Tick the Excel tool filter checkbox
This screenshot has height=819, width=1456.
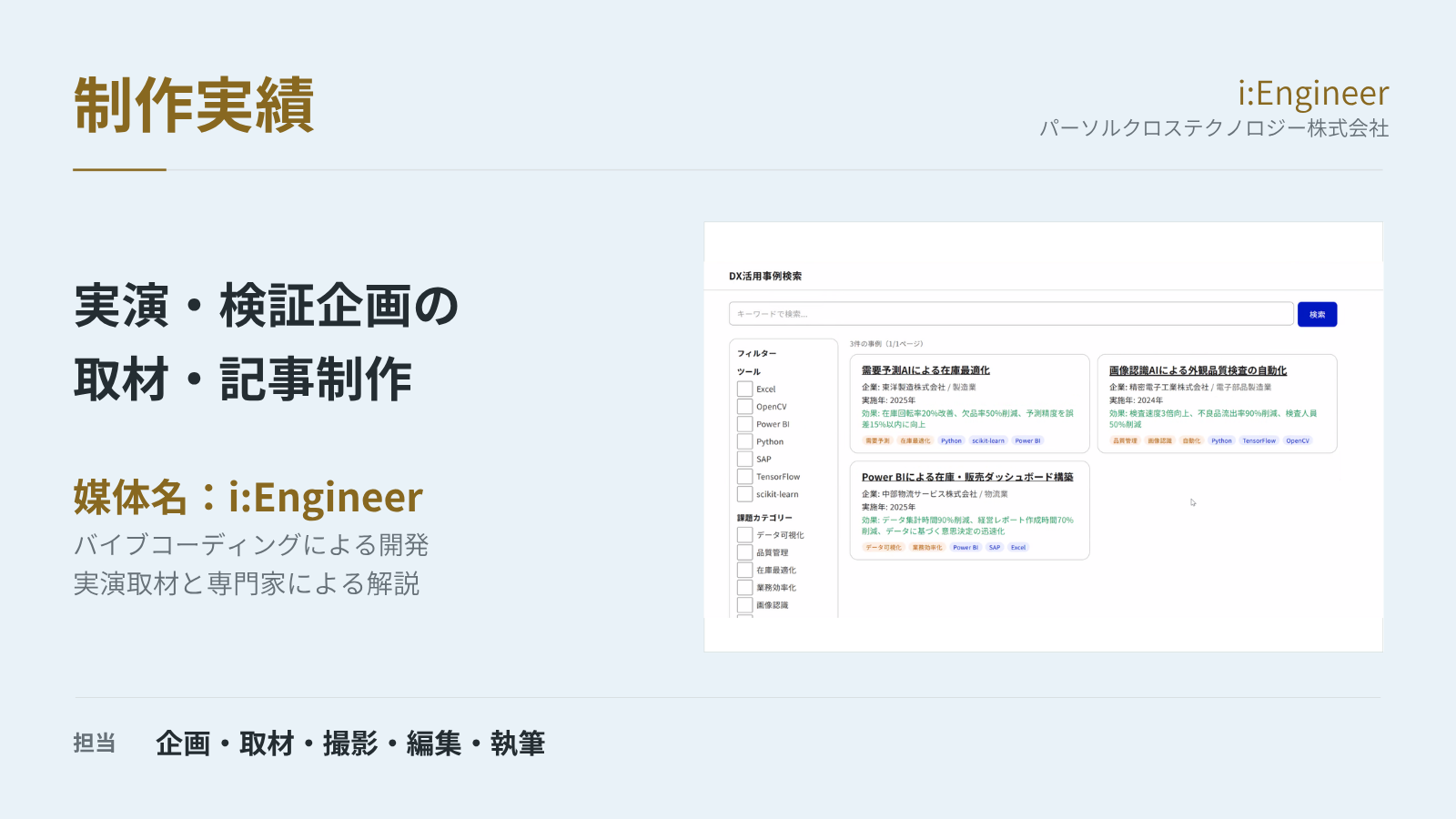pyautogui.click(x=744, y=389)
